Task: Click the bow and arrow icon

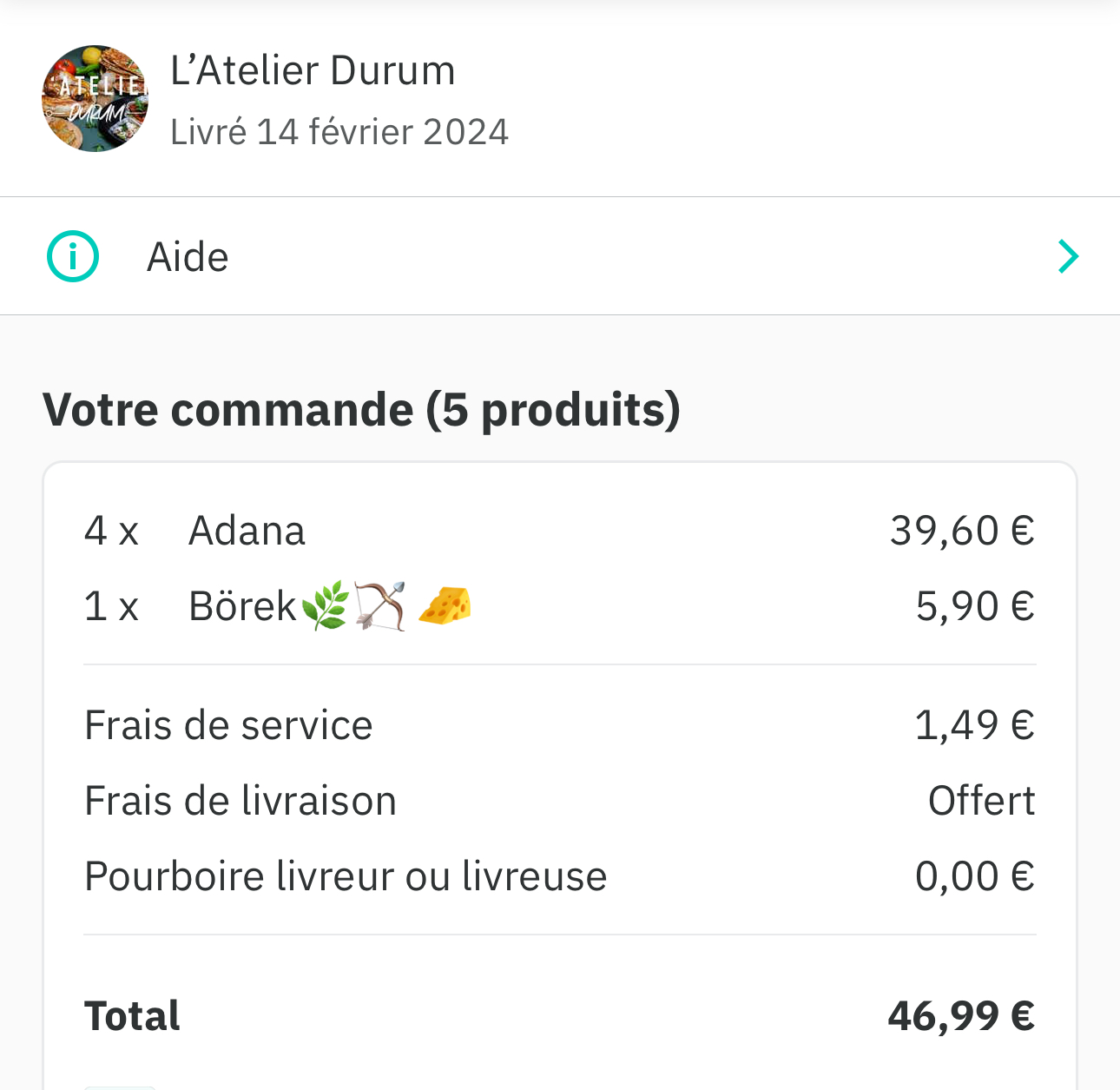Action: [x=380, y=606]
